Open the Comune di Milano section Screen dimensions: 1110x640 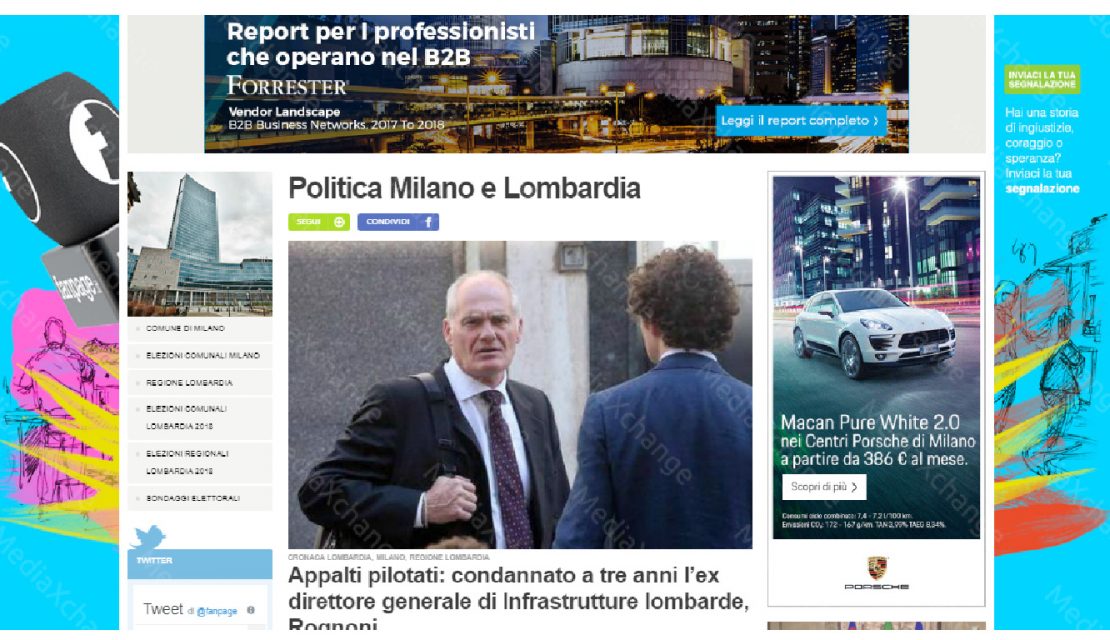200,328
